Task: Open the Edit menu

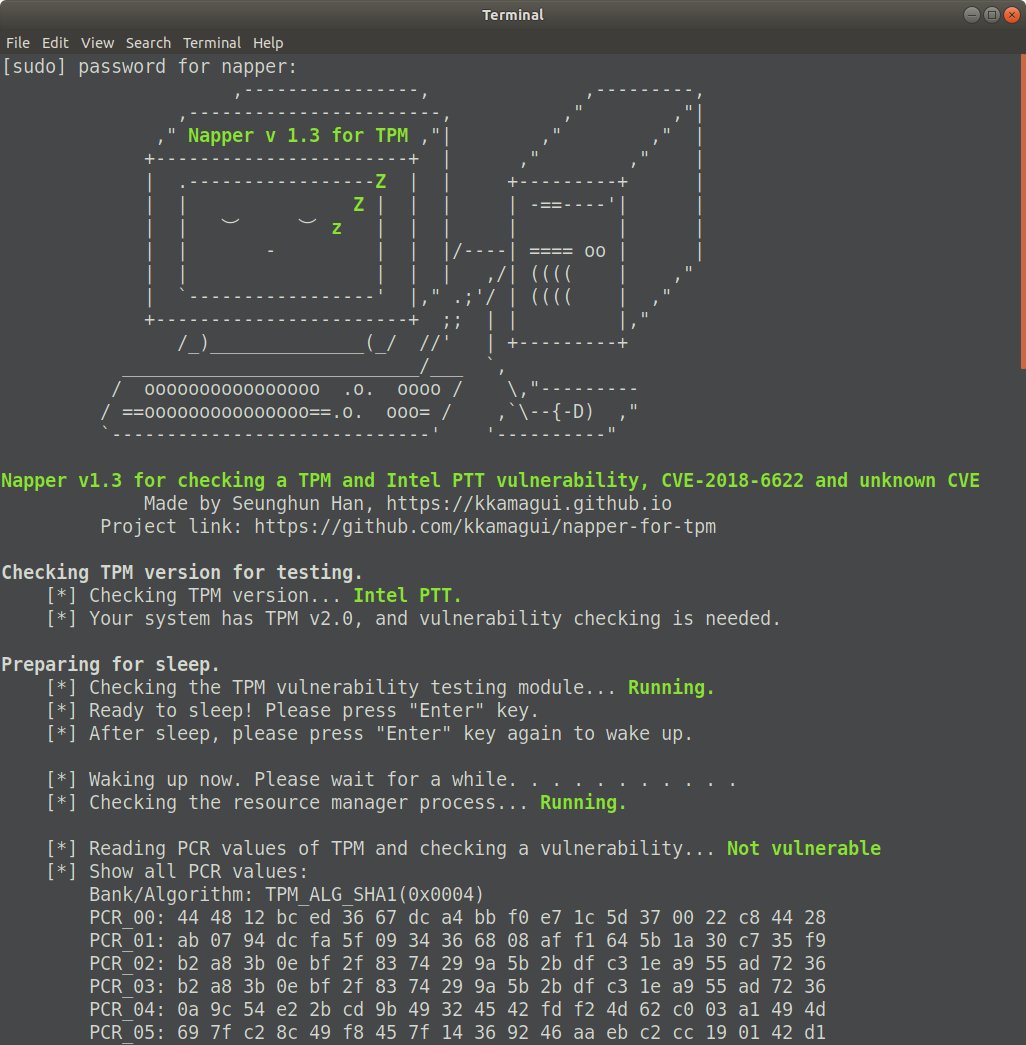Action: (55, 43)
